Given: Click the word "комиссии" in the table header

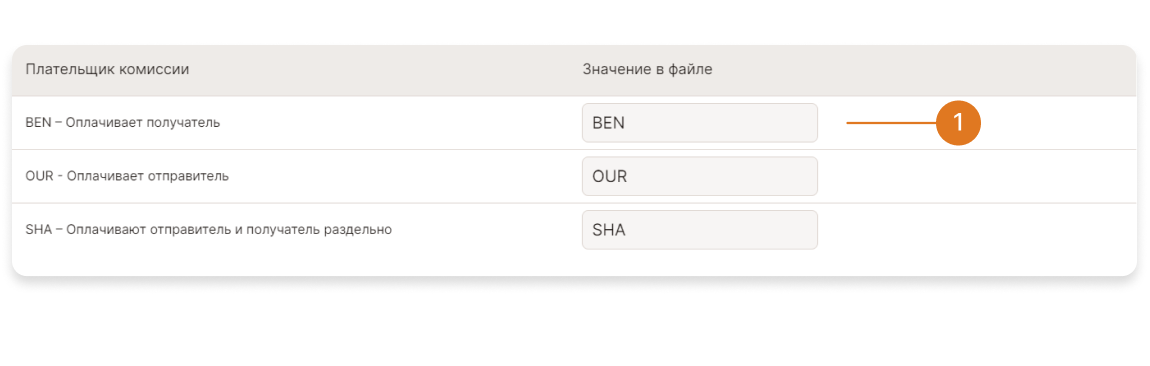Looking at the screenshot, I should coord(160,70).
